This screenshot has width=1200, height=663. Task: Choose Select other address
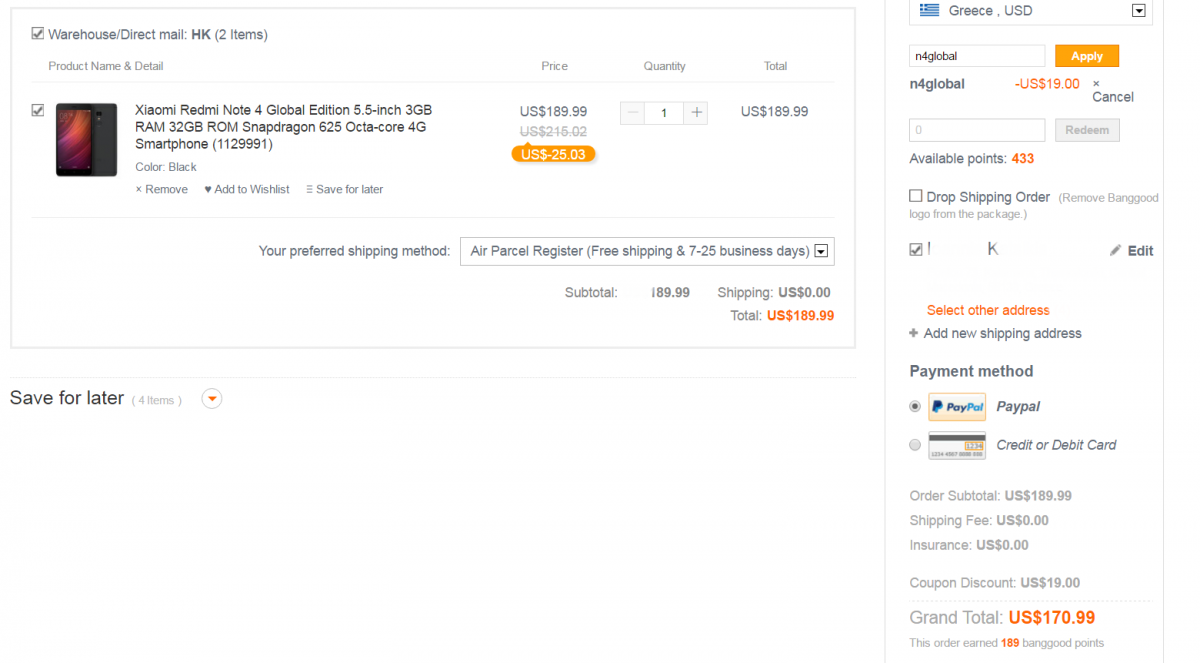point(988,310)
